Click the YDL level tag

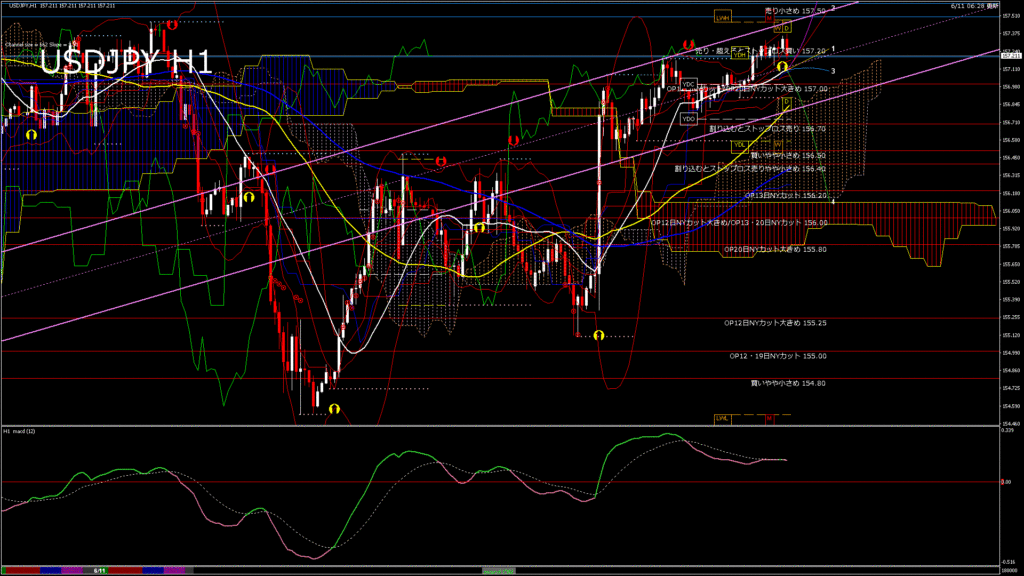(x=741, y=144)
